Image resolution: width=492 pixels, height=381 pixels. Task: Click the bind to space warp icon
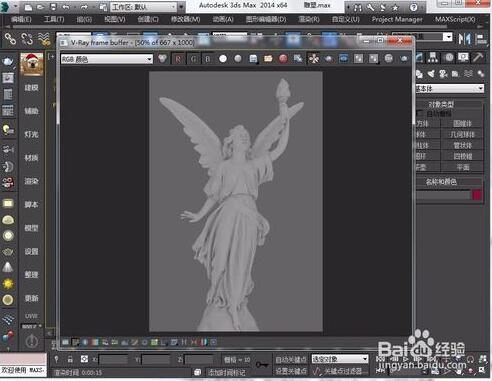click(44, 39)
